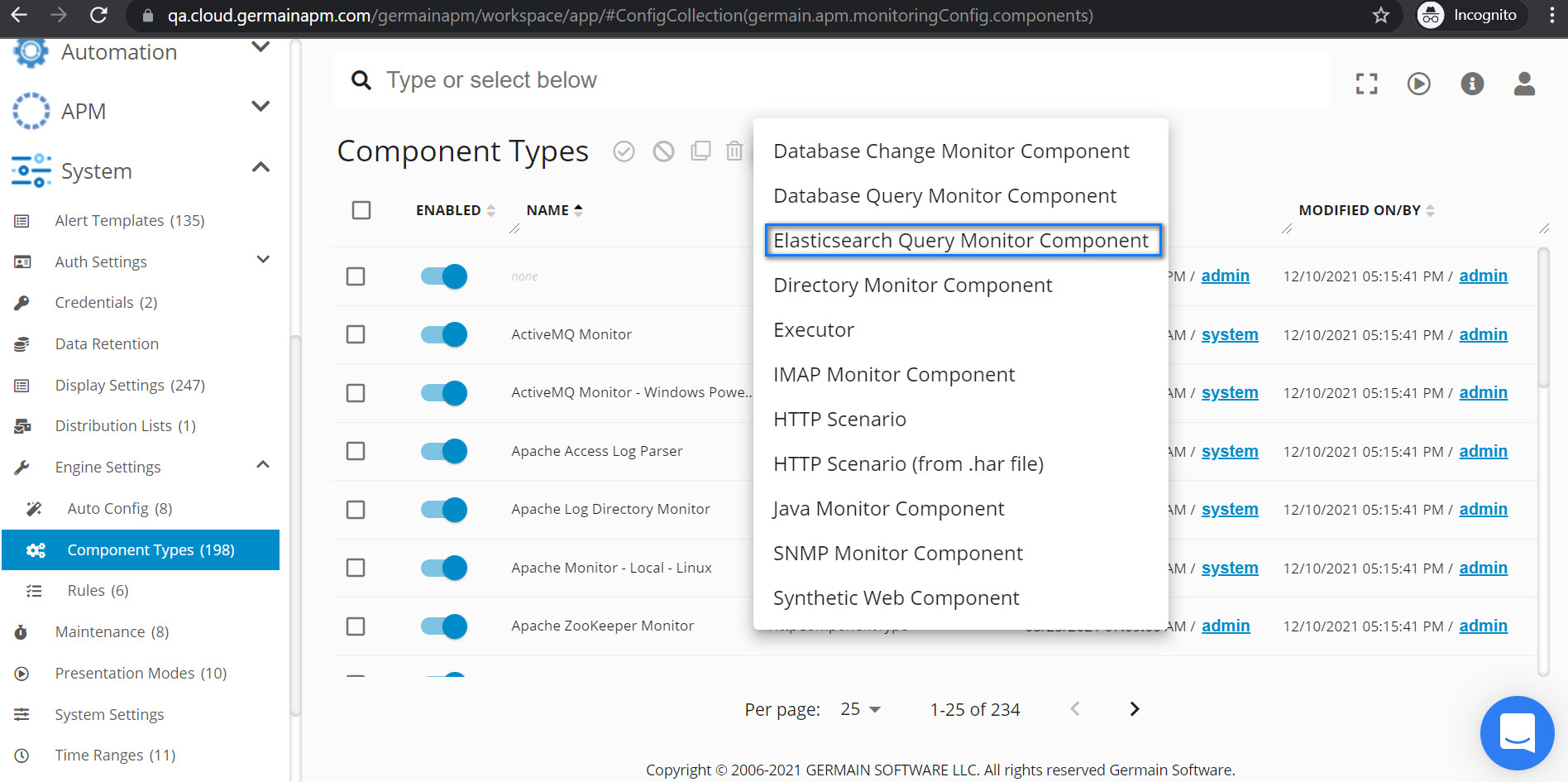Choose Synthetic Web Component from dropdown

click(896, 597)
